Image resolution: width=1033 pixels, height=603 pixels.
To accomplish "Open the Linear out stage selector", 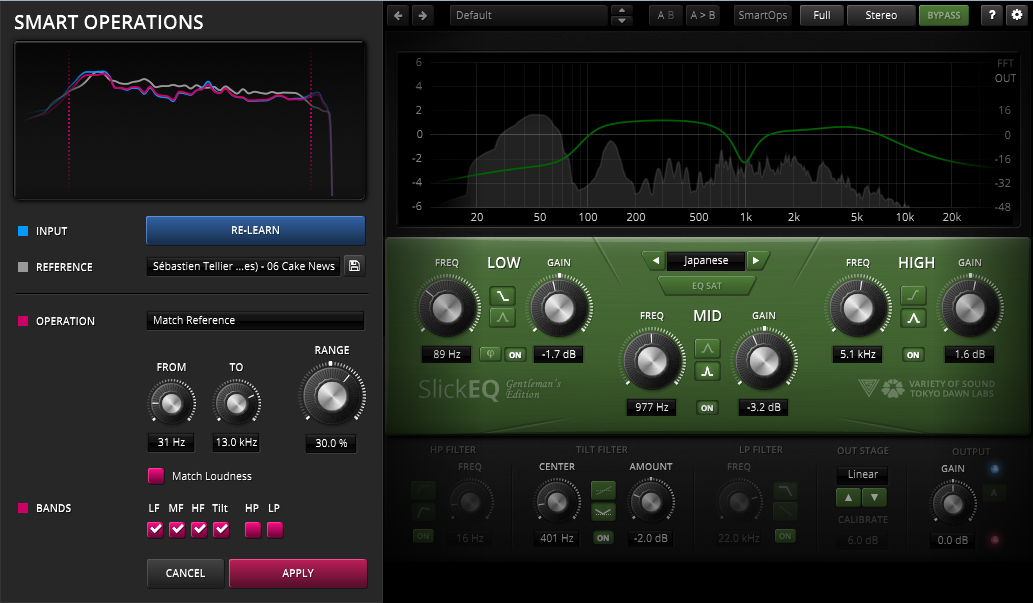I will pyautogui.click(x=861, y=475).
